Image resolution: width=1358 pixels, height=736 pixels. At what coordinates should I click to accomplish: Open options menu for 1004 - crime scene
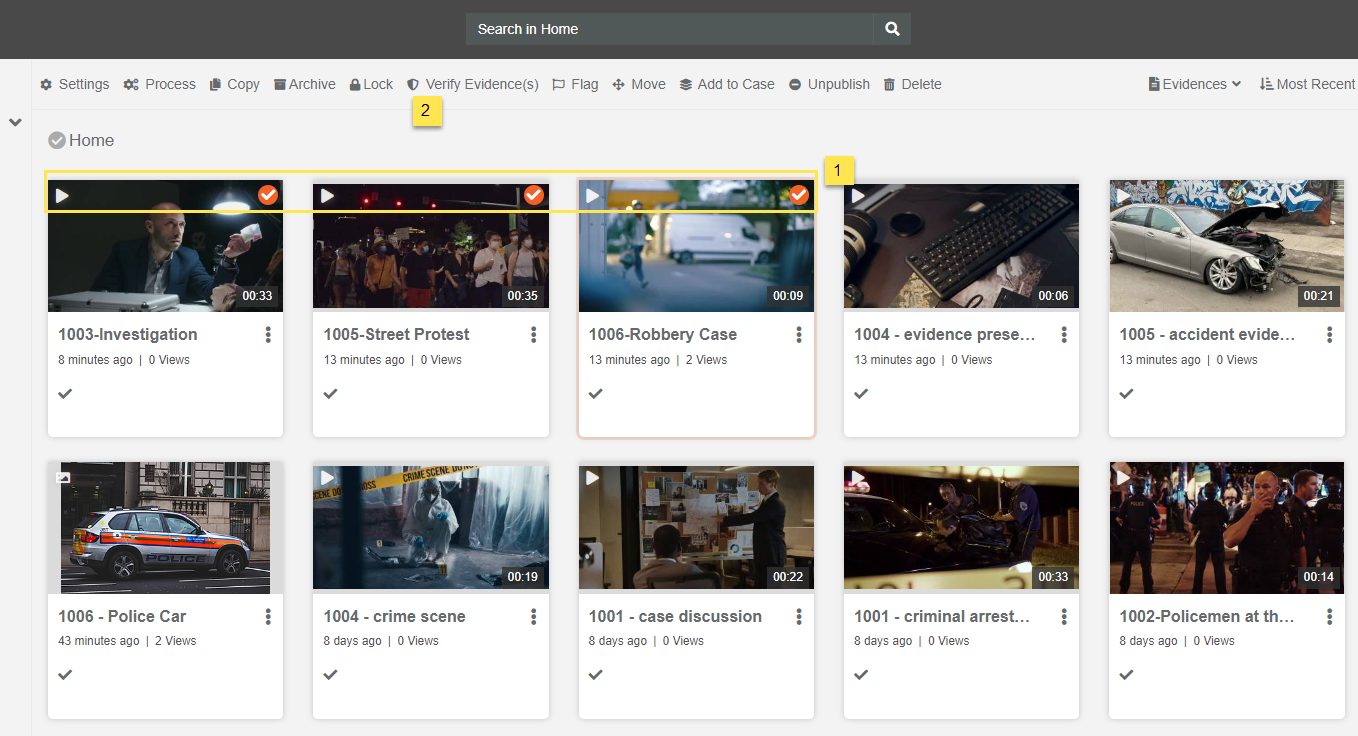pyautogui.click(x=534, y=616)
